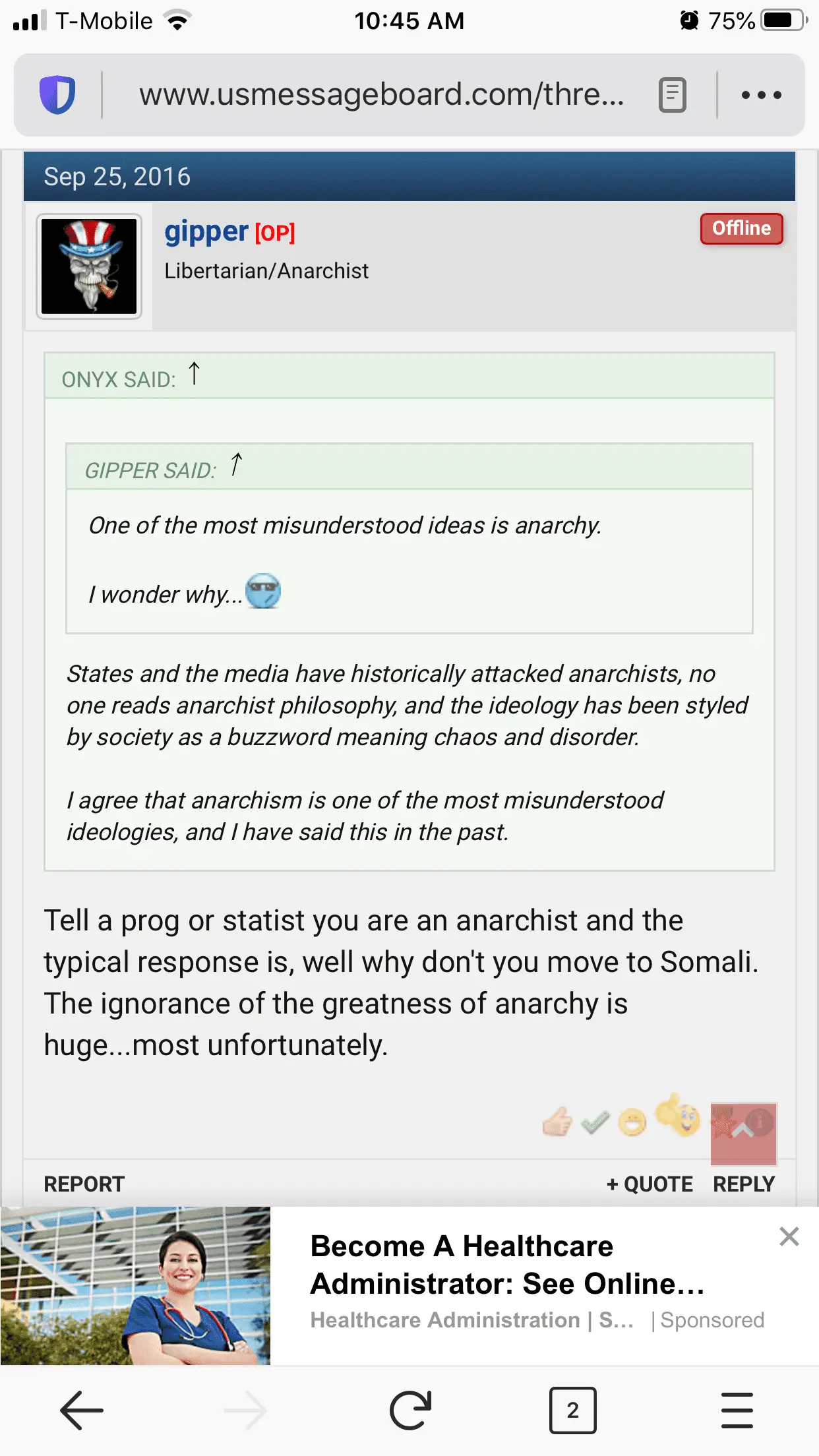
Task: Open gipper's user profile link
Action: (206, 231)
